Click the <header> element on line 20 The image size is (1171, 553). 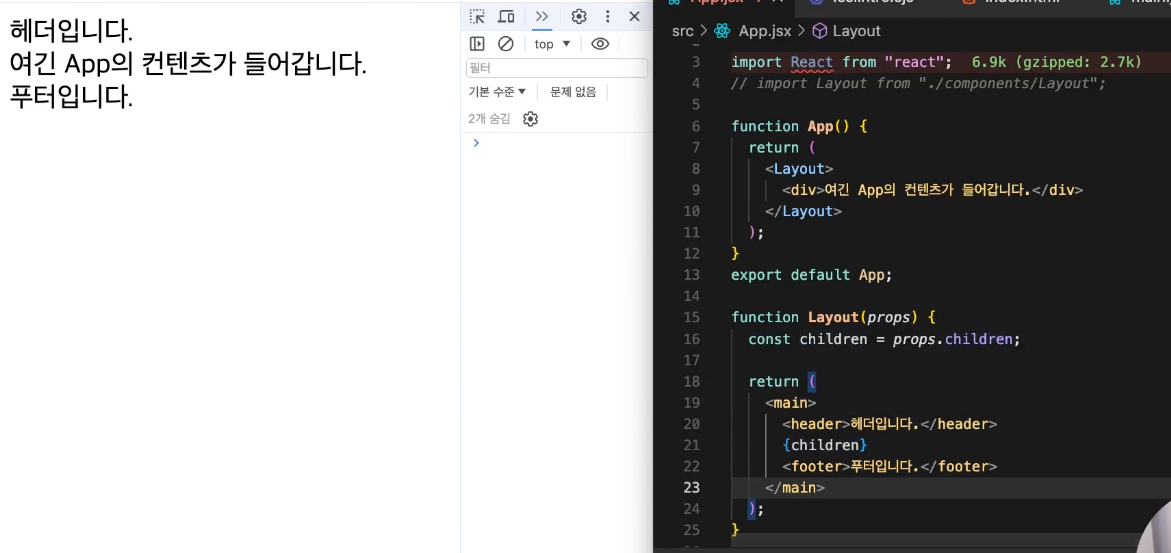pyautogui.click(x=889, y=424)
